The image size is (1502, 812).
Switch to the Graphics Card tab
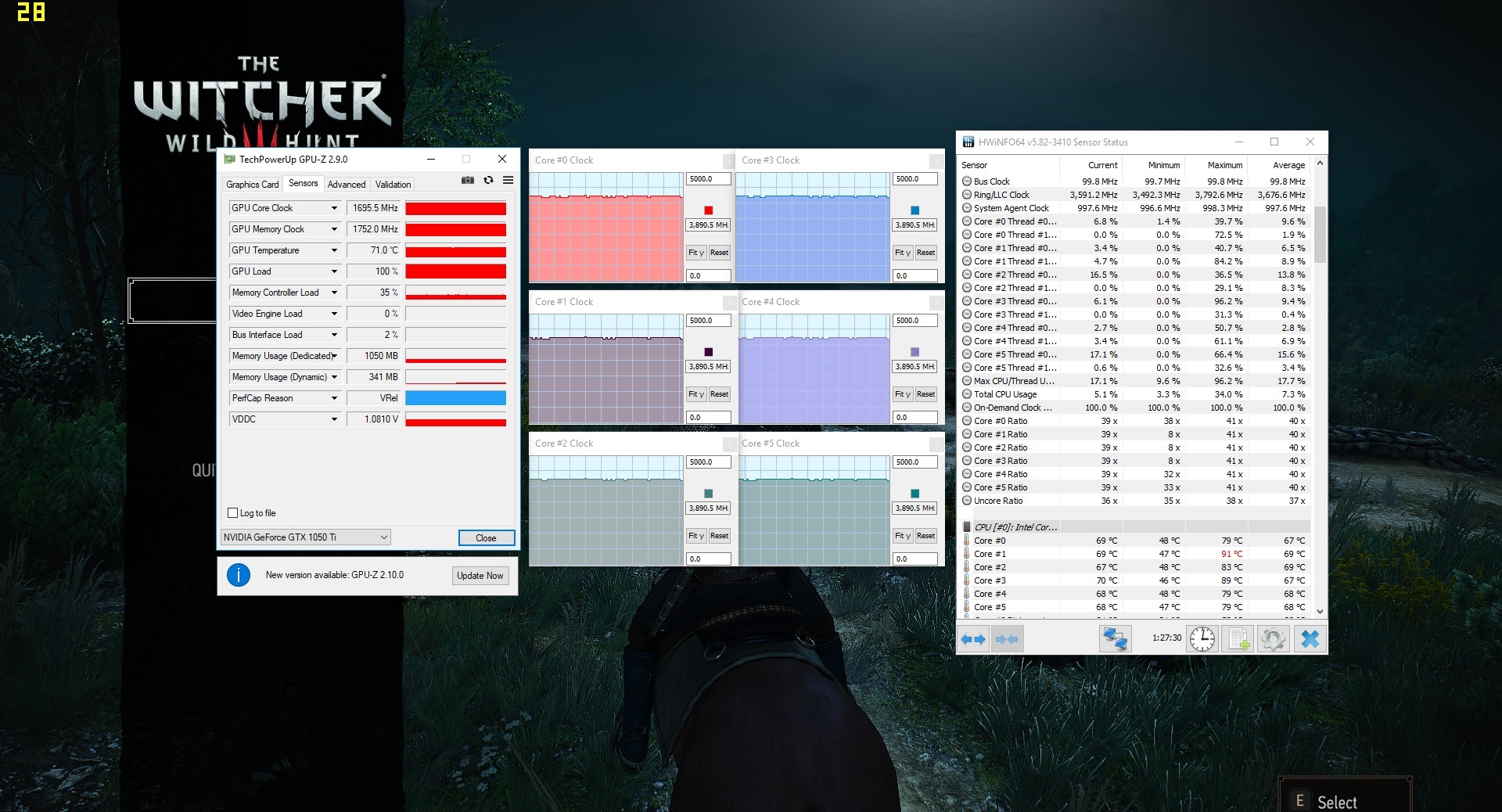tap(252, 185)
